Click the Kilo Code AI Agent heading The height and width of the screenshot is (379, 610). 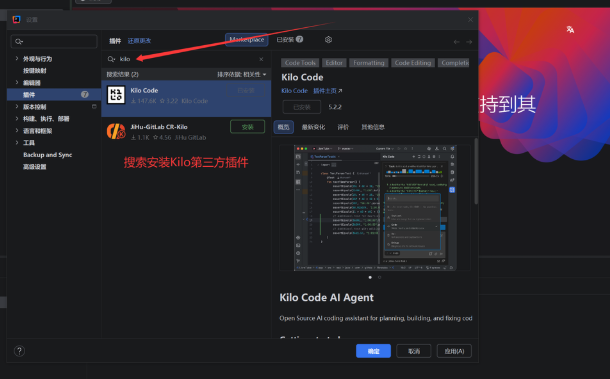pyautogui.click(x=326, y=297)
